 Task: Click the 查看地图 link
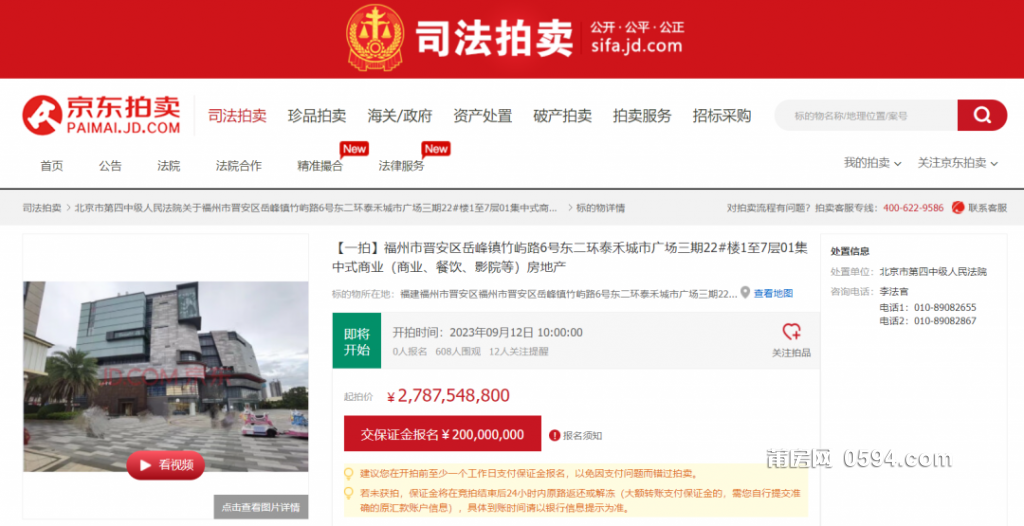pyautogui.click(x=773, y=293)
